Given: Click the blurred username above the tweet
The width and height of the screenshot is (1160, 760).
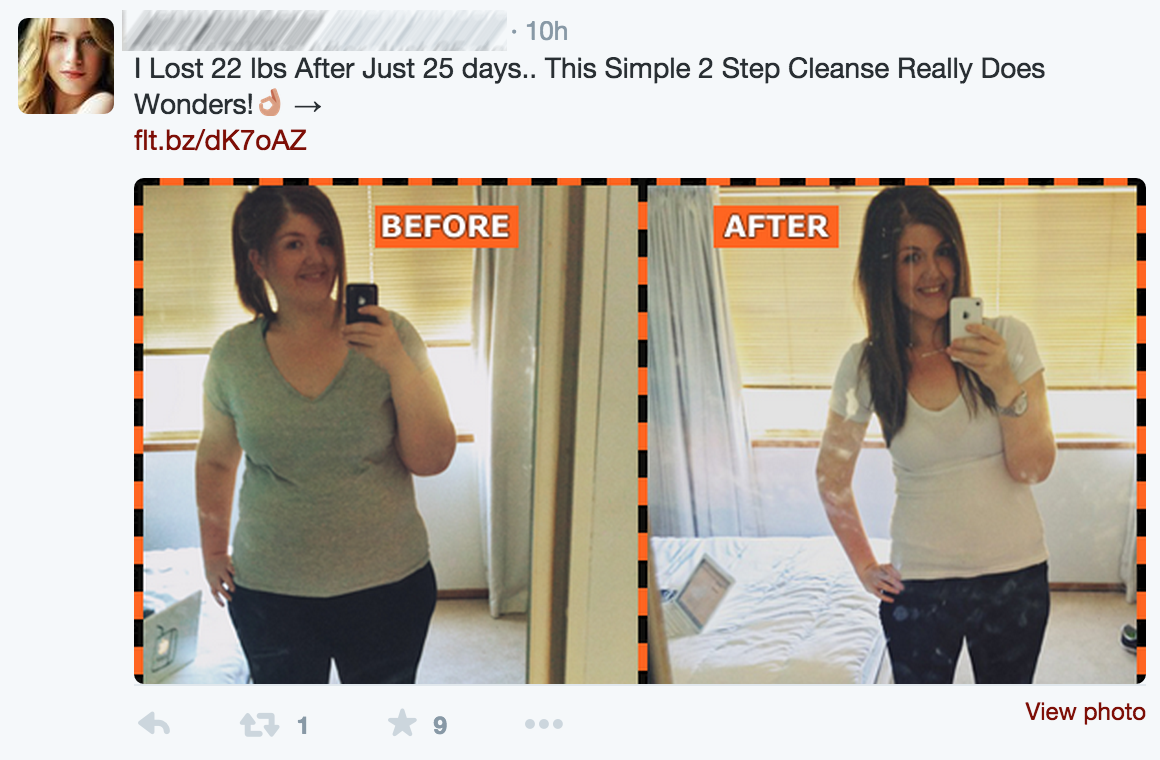Looking at the screenshot, I should pos(314,30).
